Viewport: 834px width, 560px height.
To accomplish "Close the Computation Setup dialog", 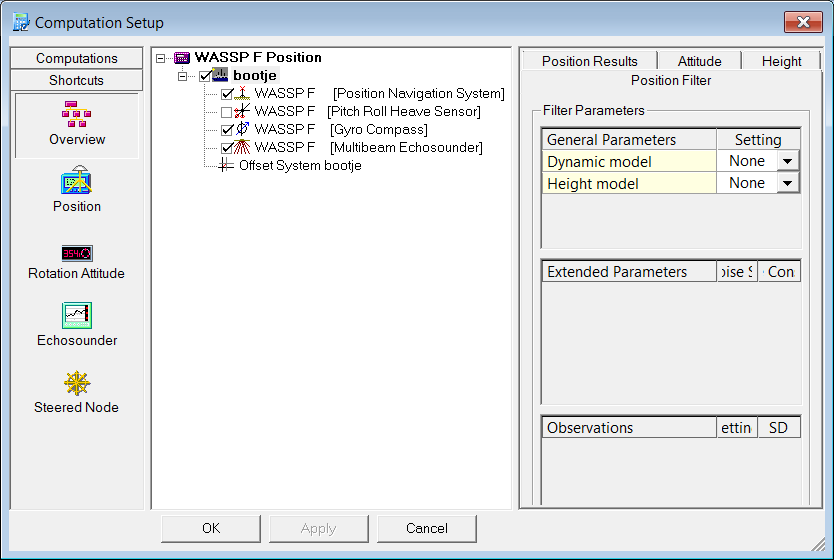I will click(803, 22).
